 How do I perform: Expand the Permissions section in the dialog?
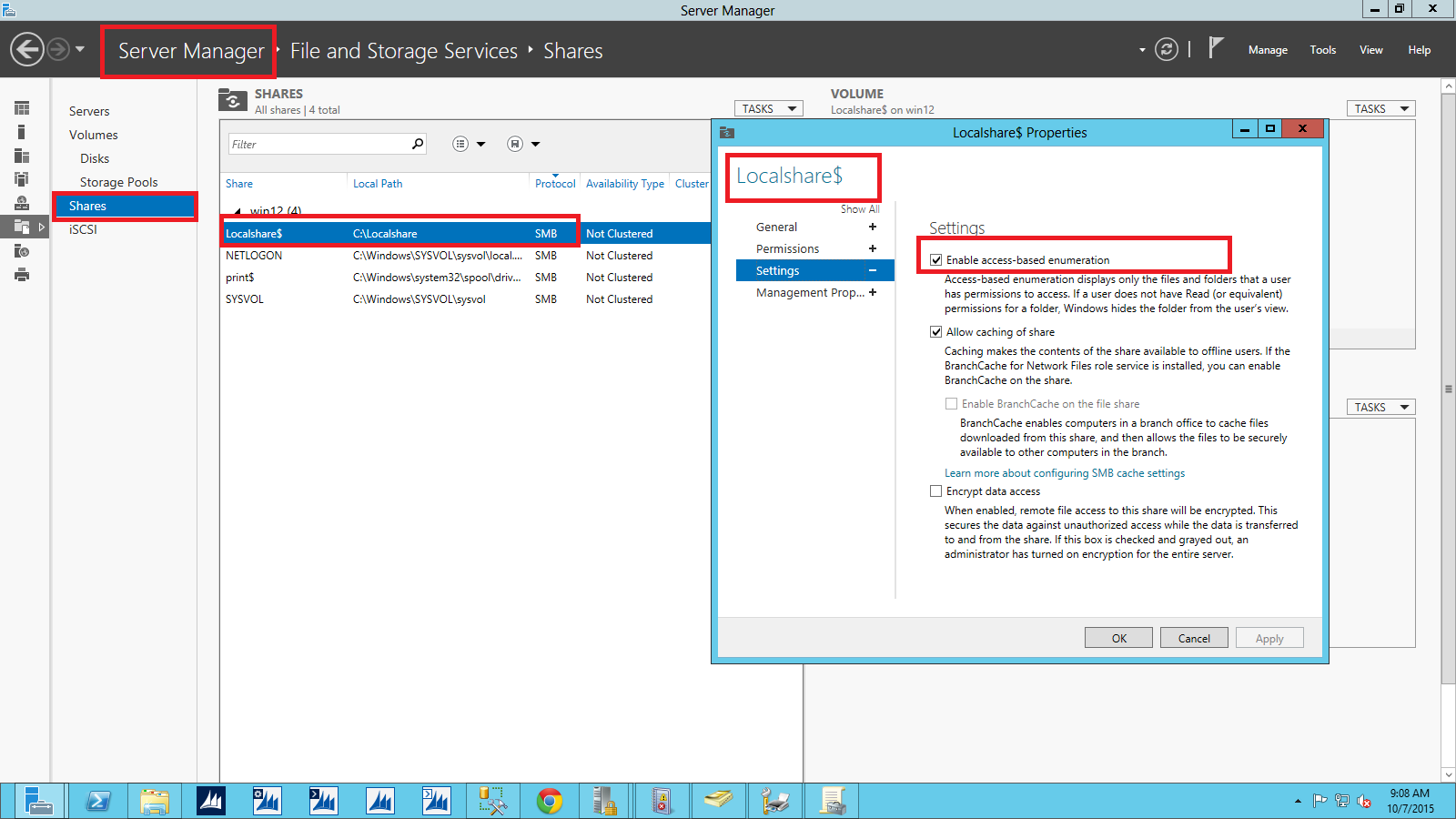click(x=873, y=248)
